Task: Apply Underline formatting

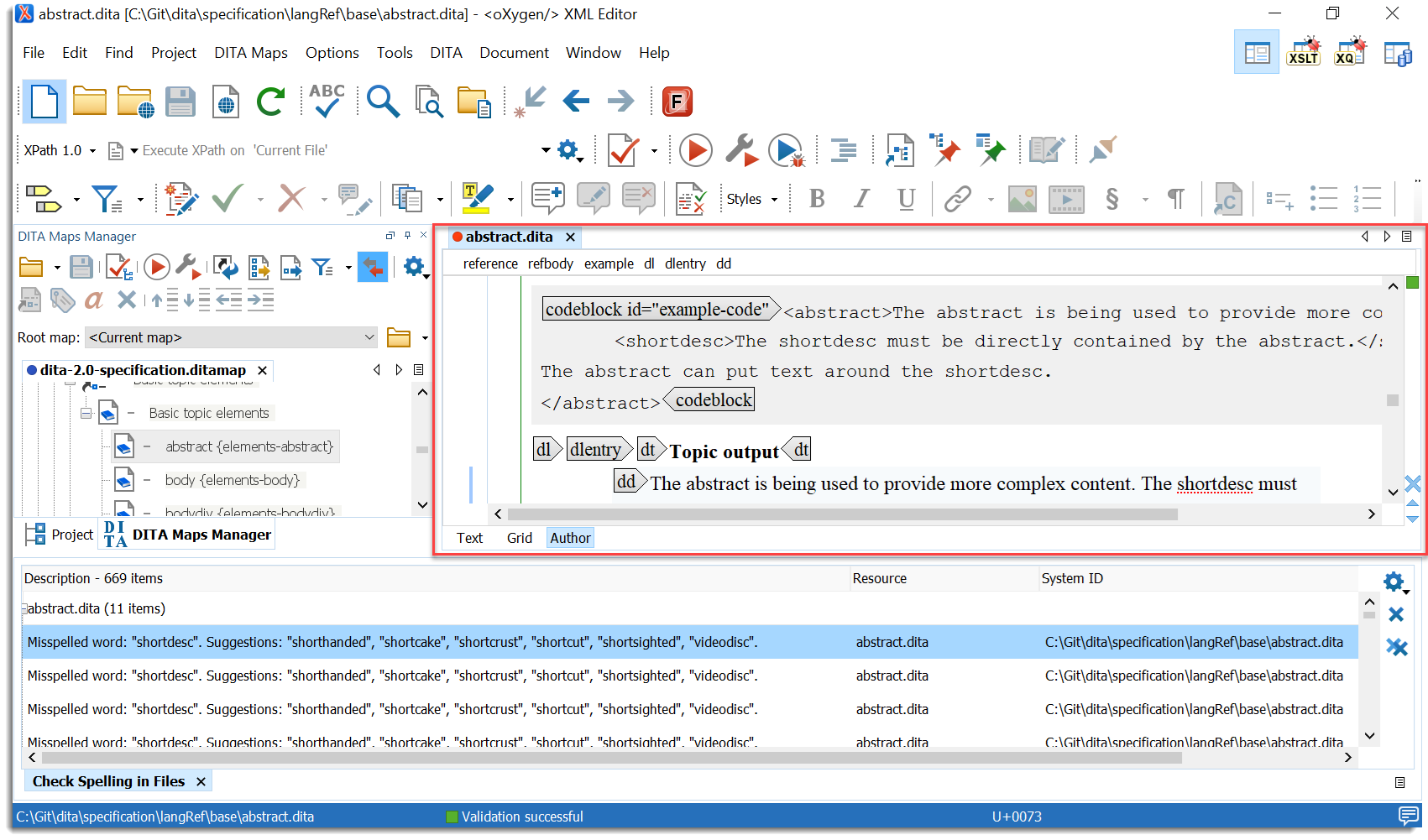Action: click(x=906, y=199)
